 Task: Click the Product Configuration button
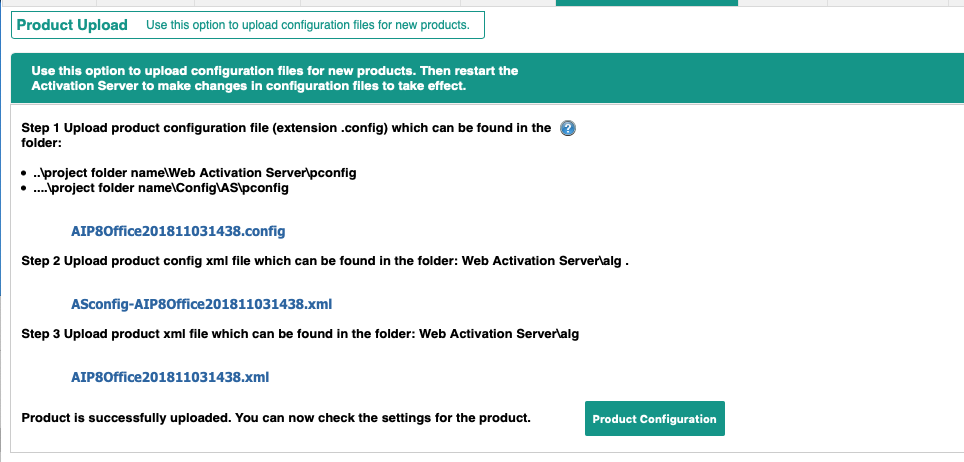[x=655, y=419]
